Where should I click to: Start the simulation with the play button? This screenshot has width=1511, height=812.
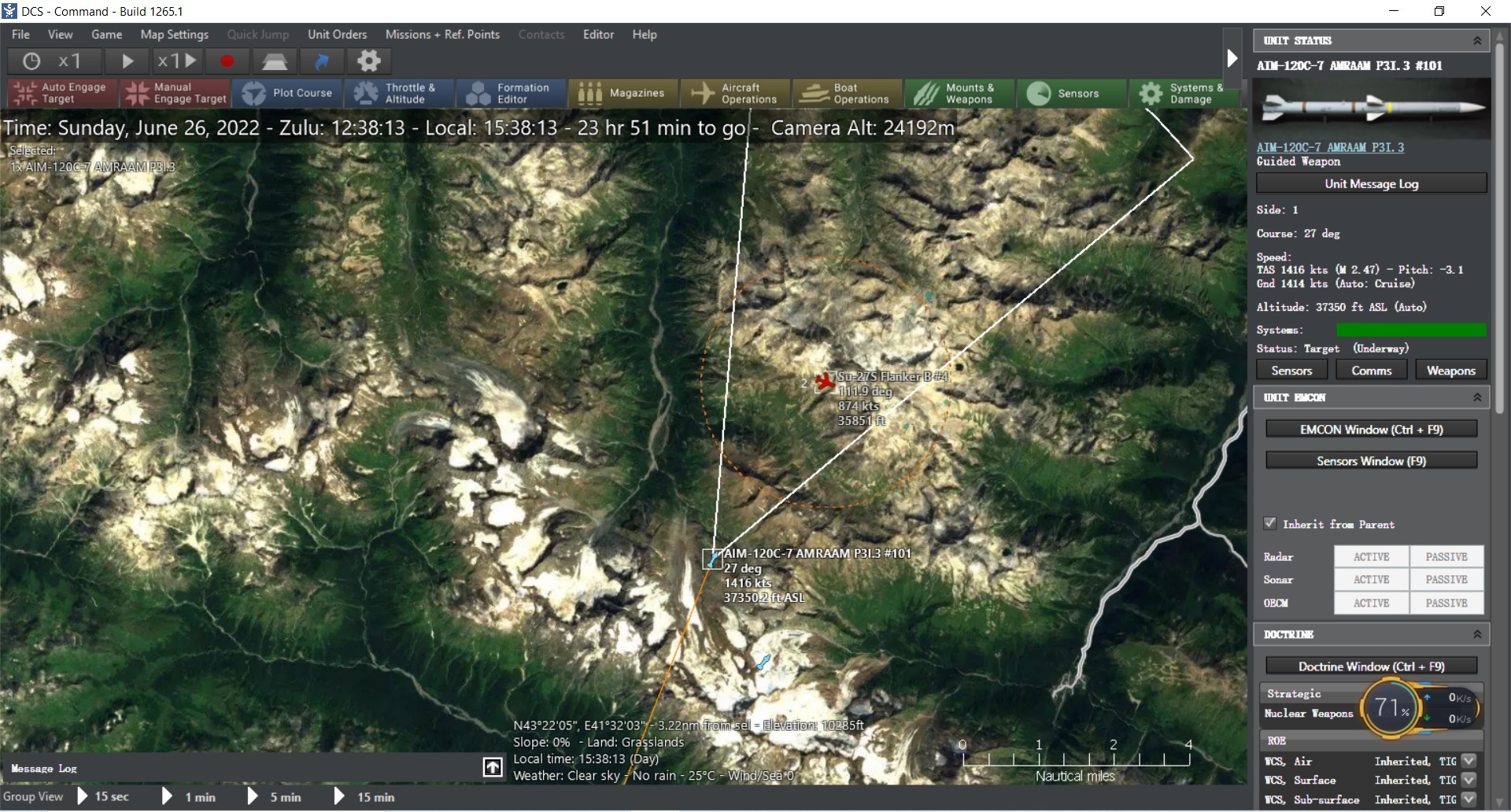pyautogui.click(x=127, y=61)
